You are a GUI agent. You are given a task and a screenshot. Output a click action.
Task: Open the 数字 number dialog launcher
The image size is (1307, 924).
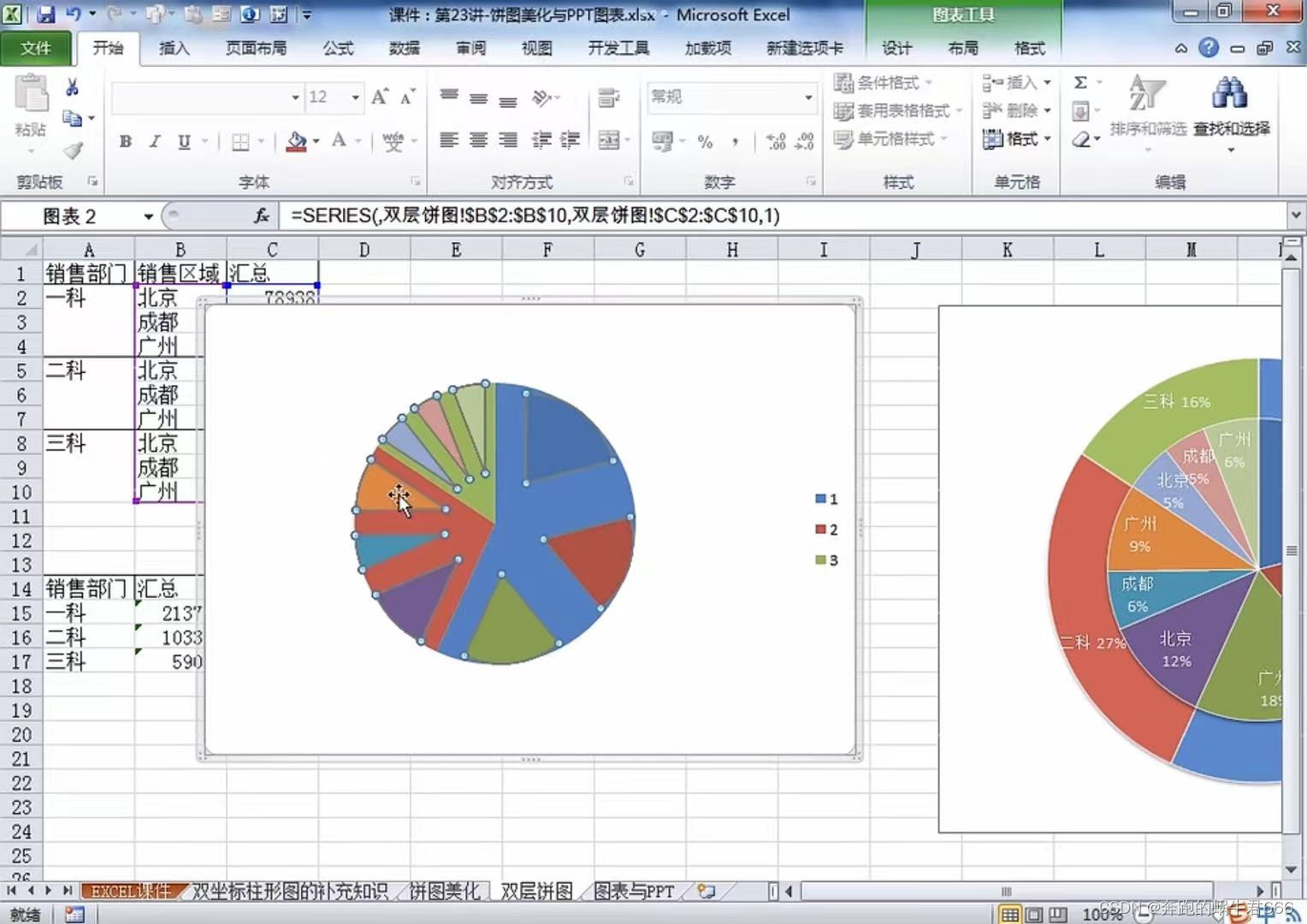point(810,181)
